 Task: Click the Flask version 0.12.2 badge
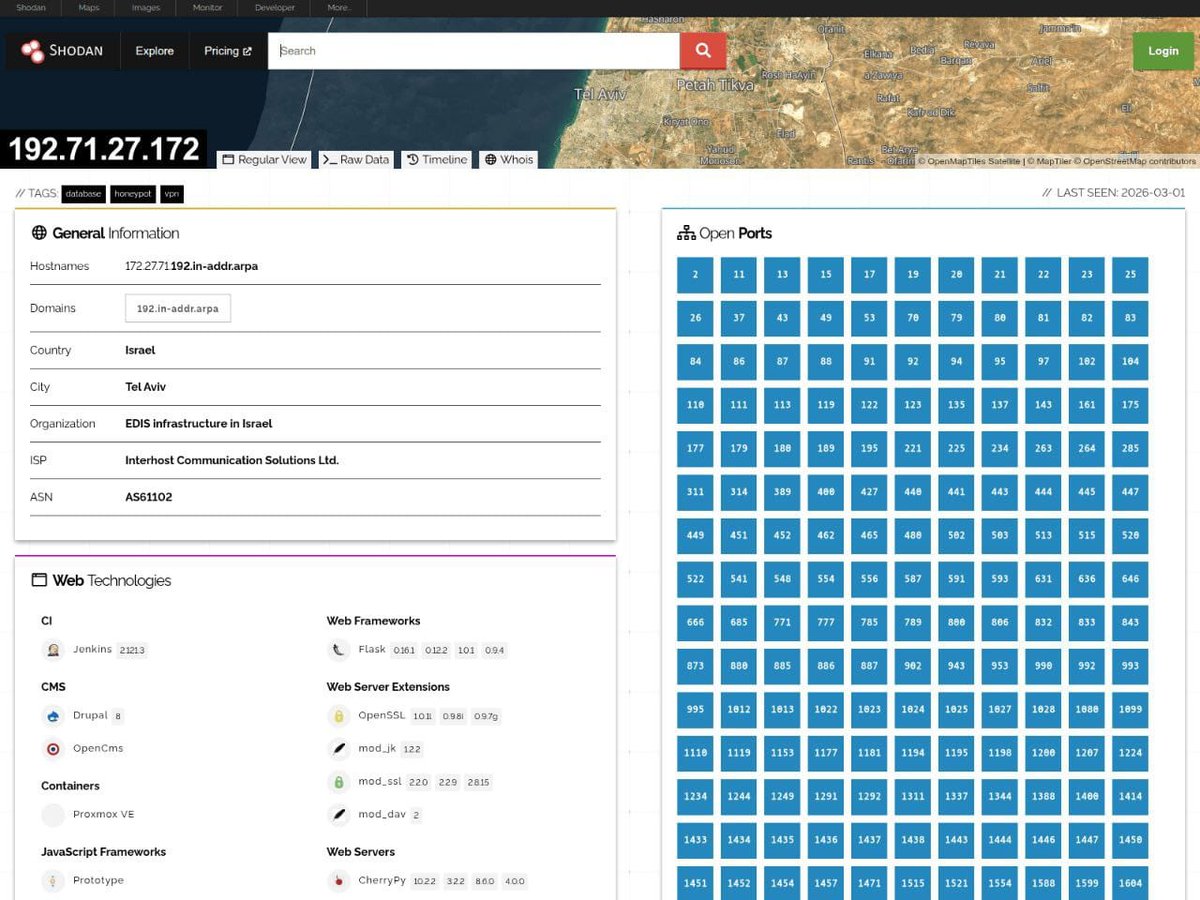click(x=436, y=650)
